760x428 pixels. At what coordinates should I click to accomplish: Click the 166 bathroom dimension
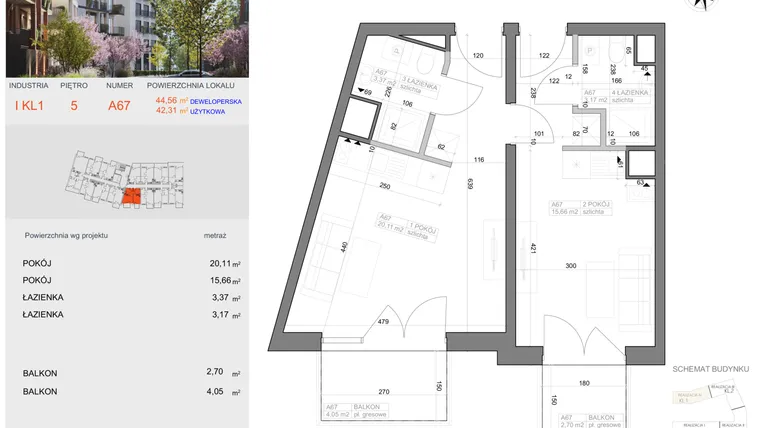pyautogui.click(x=616, y=80)
